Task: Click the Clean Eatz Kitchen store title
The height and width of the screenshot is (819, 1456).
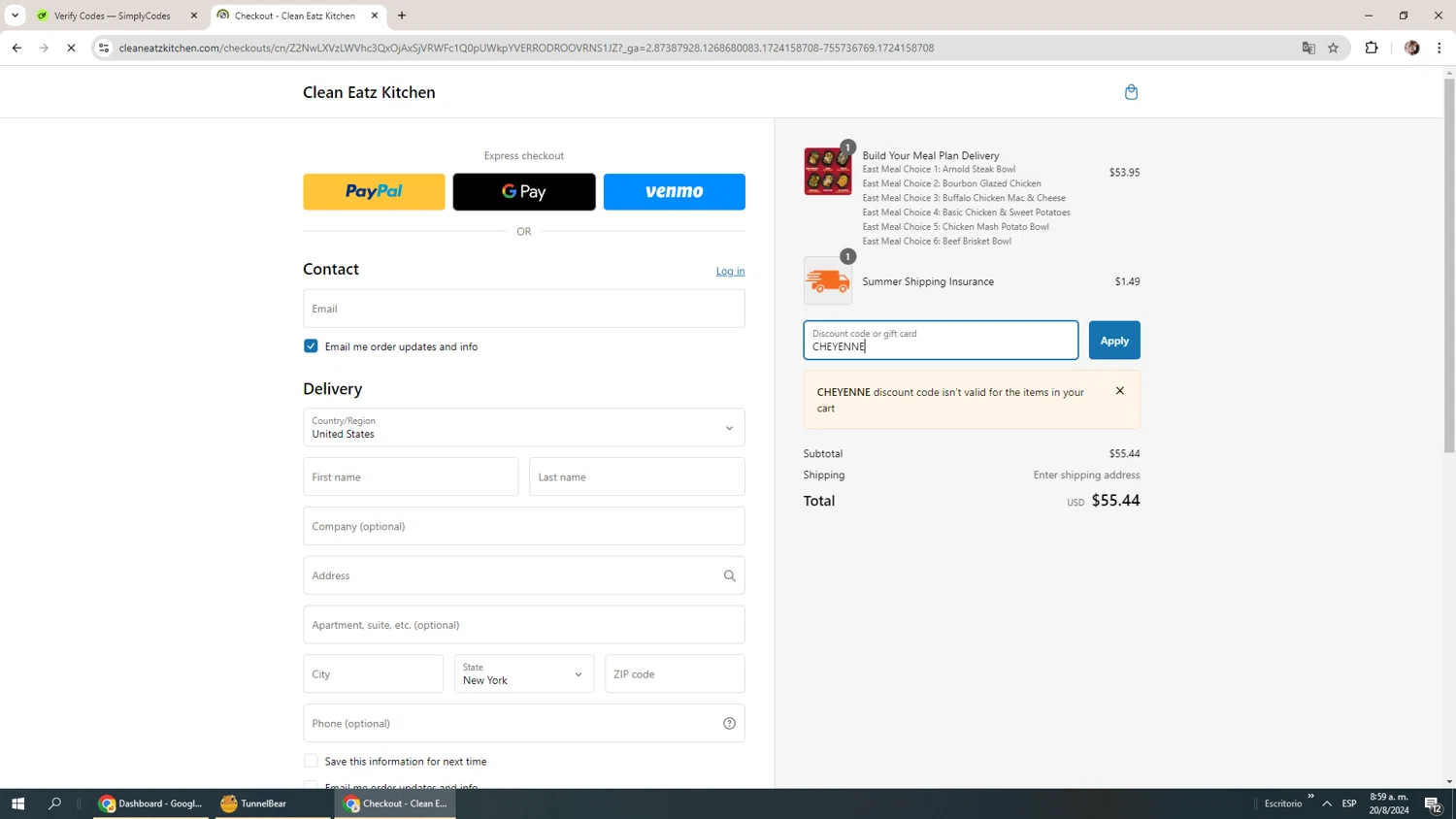Action: [369, 92]
